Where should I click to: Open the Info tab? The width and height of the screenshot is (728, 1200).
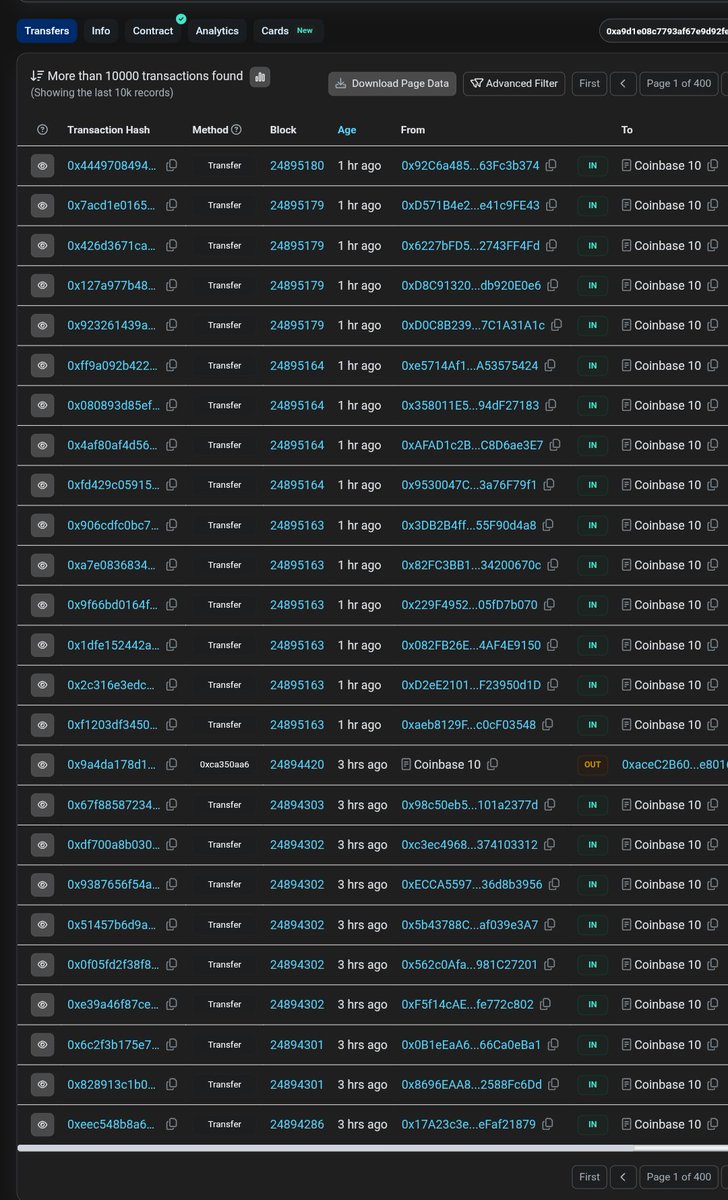point(101,31)
